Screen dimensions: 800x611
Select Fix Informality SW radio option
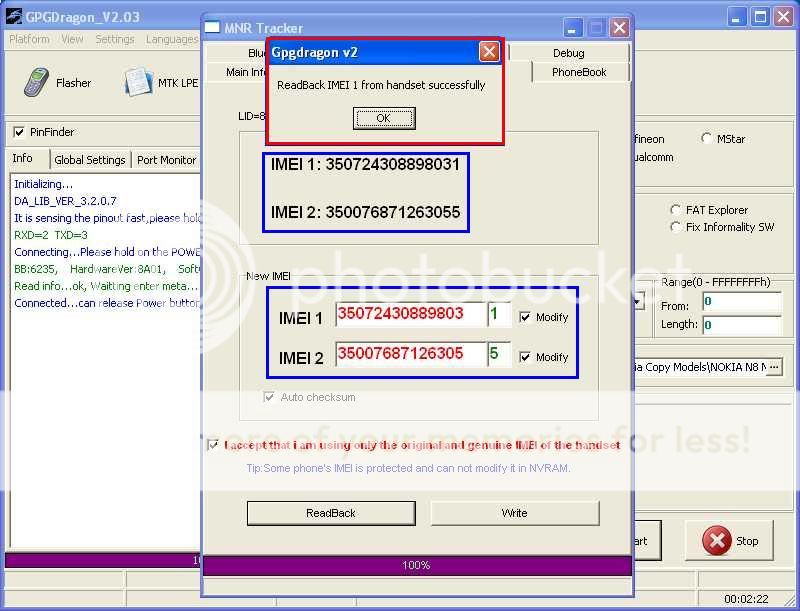click(675, 227)
